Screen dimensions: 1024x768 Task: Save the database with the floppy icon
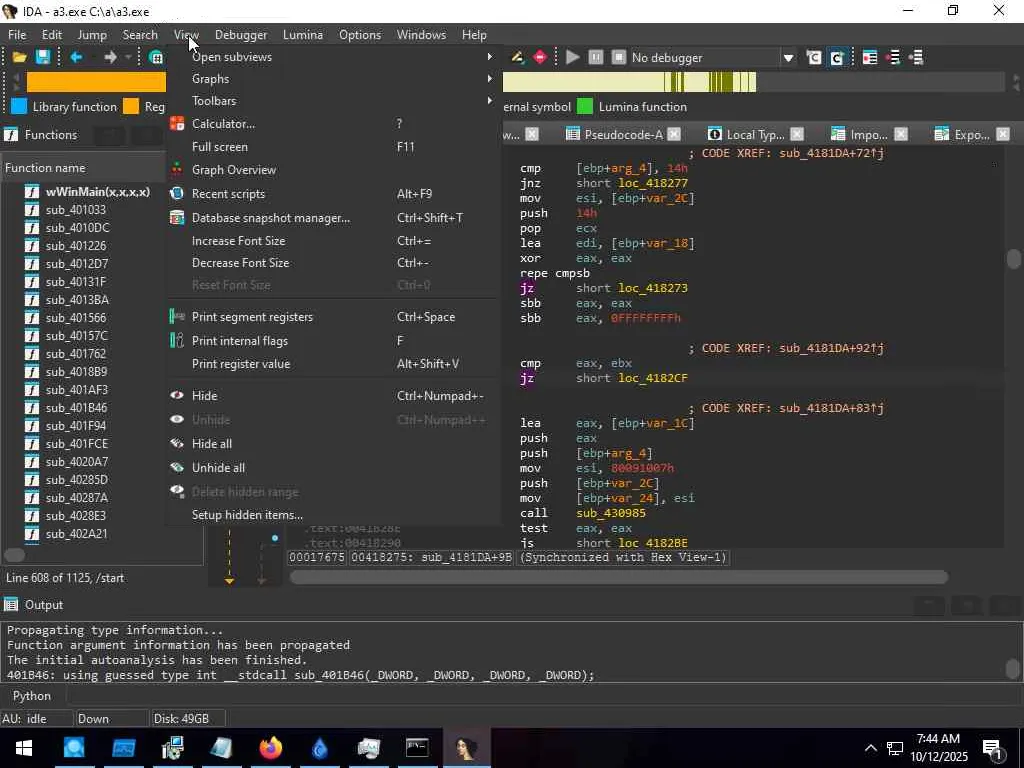(43, 57)
